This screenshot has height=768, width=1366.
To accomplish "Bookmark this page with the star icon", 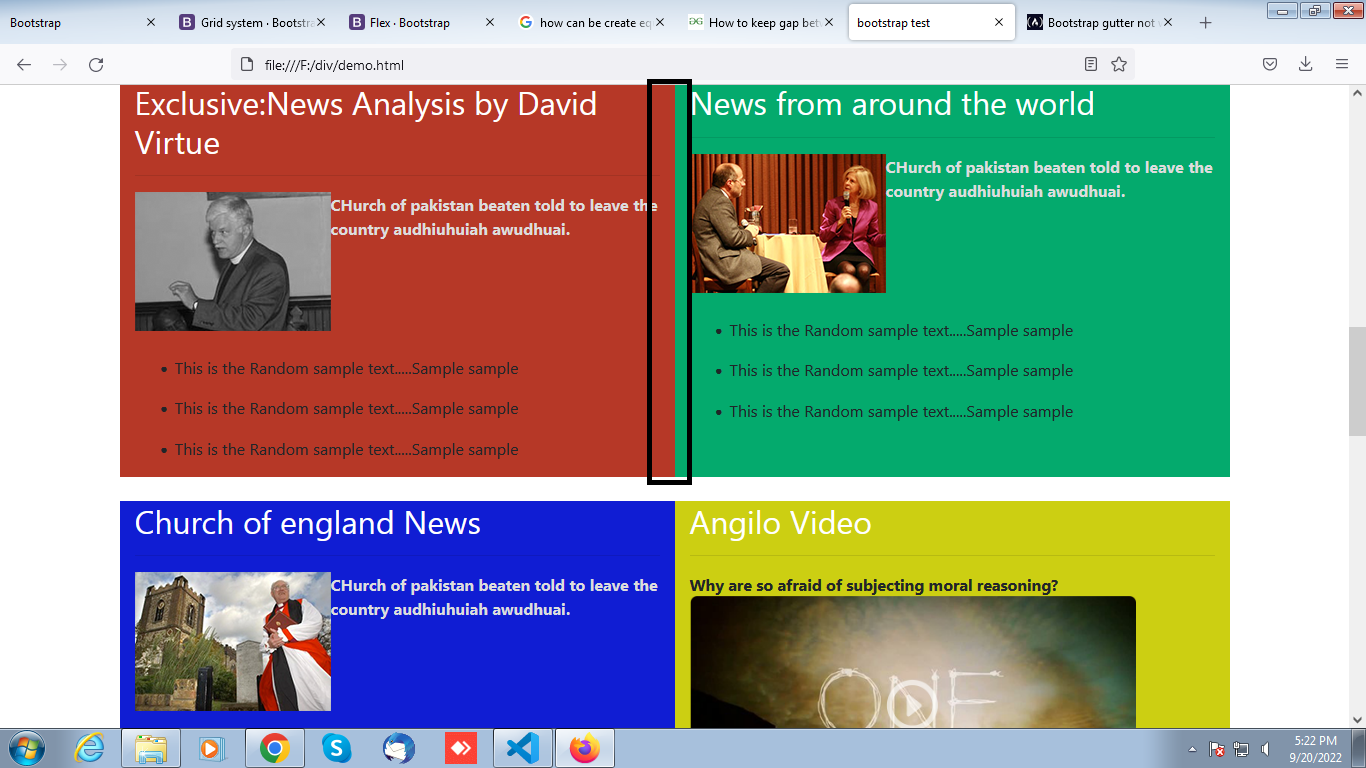I will [1119, 65].
